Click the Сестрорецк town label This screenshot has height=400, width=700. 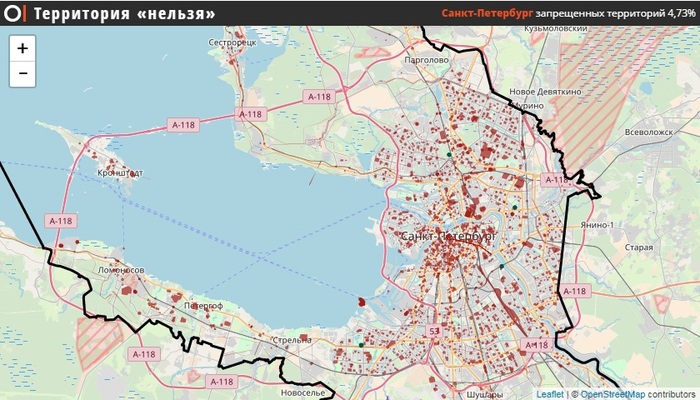coord(233,42)
